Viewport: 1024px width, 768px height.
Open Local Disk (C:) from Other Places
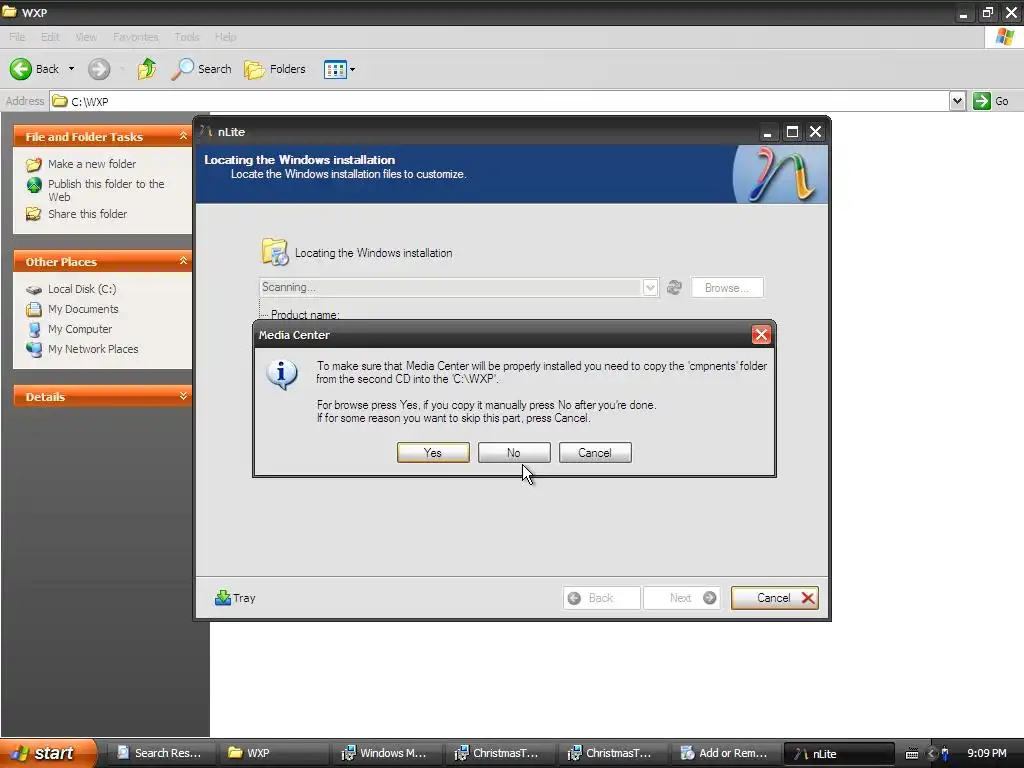(82, 289)
